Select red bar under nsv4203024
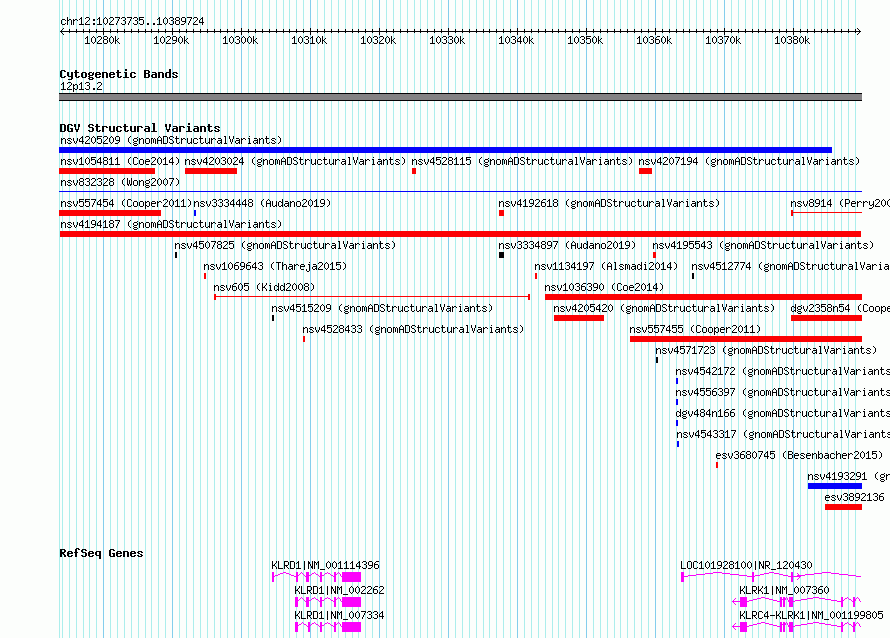This screenshot has width=890, height=638. click(211, 171)
